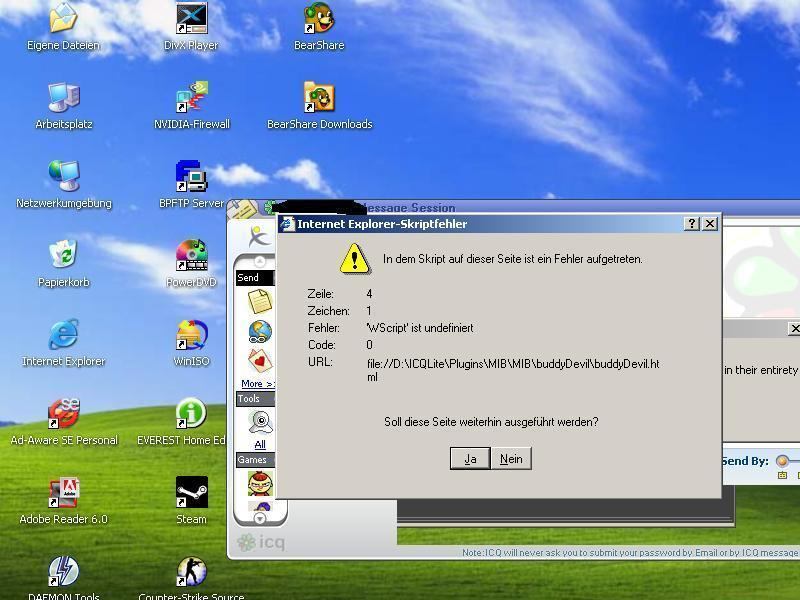The height and width of the screenshot is (600, 800).
Task: Click the ICQ panel scroll up arrow
Action: pos(260,262)
